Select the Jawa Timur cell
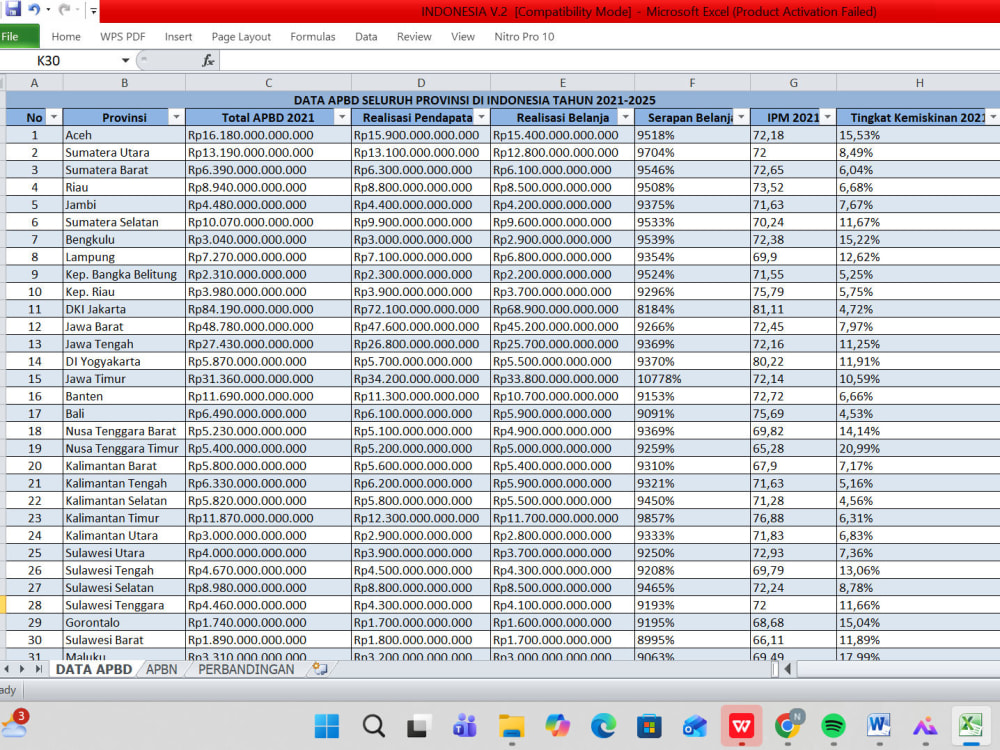This screenshot has width=1000, height=750. click(124, 379)
